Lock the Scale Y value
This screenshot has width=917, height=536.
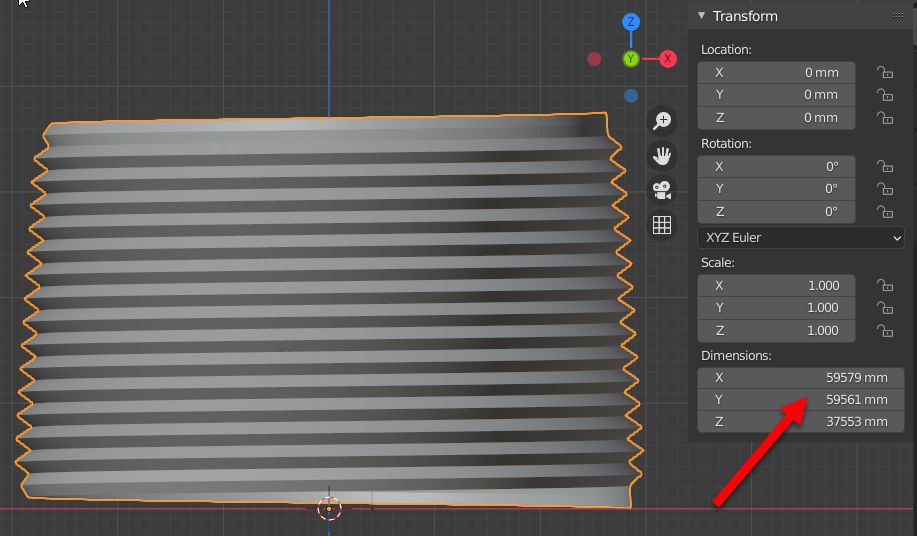[885, 307]
